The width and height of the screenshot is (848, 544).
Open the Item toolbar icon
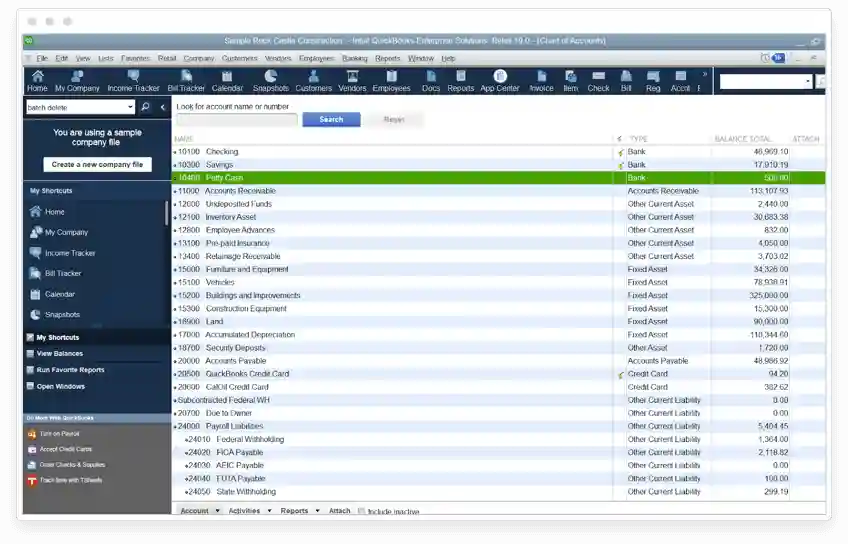click(x=571, y=81)
